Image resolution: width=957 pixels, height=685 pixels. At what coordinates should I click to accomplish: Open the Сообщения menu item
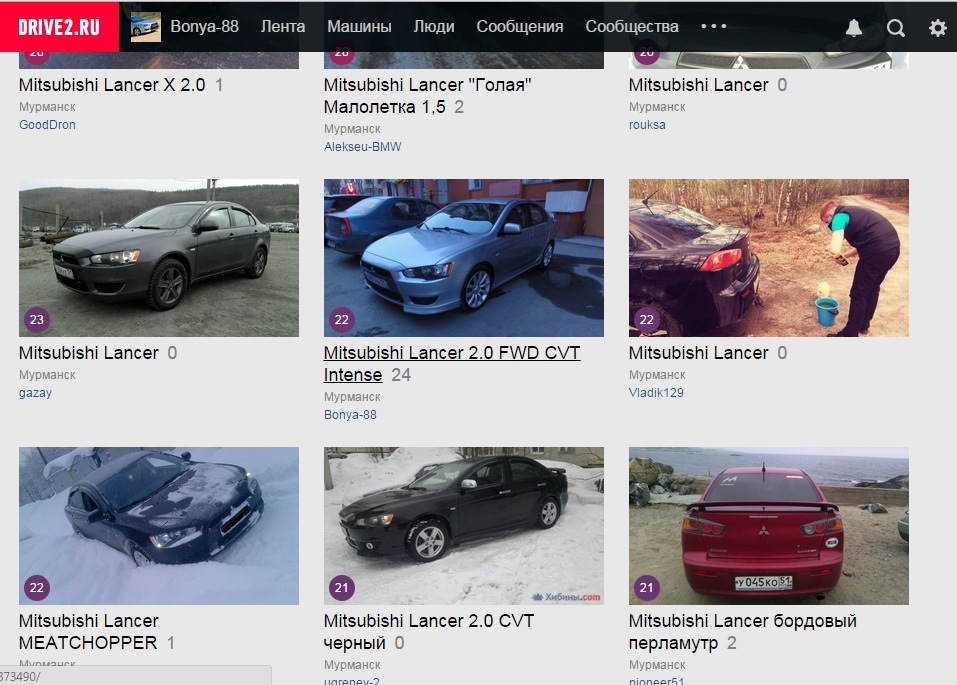pyautogui.click(x=519, y=26)
